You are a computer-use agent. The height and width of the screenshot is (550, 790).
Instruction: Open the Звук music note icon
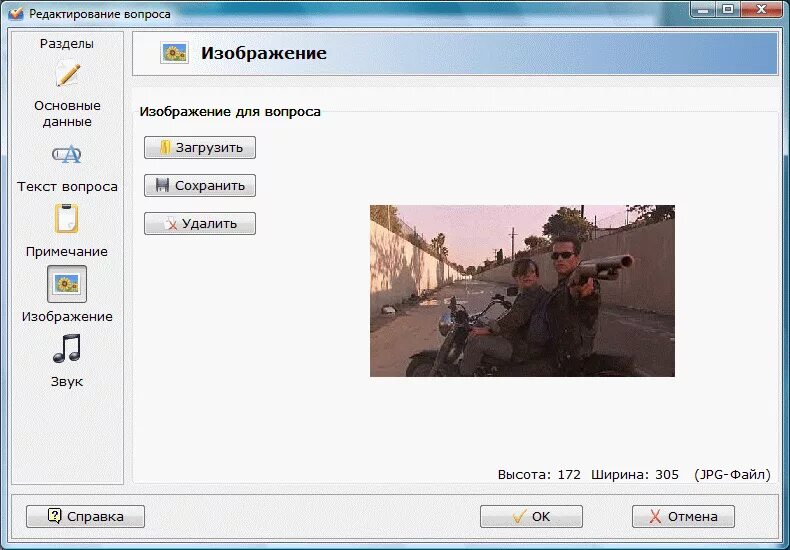(67, 349)
